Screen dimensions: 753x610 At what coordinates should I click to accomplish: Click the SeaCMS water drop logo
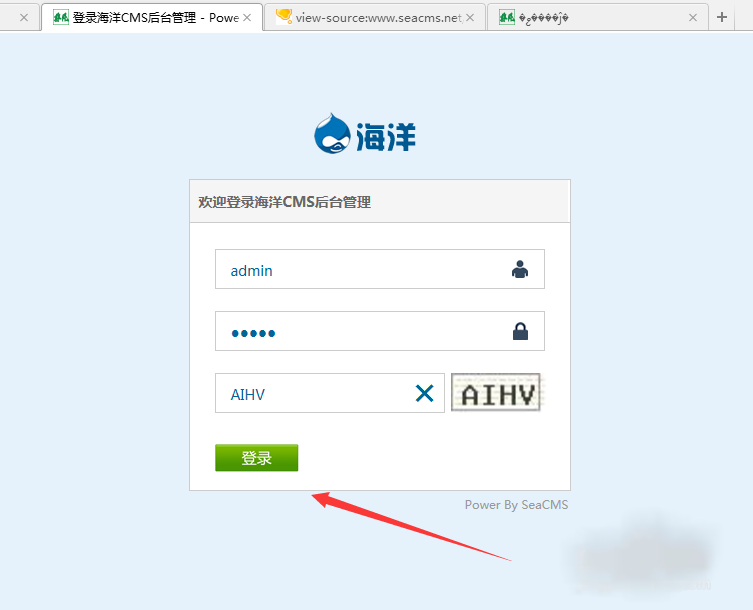pyautogui.click(x=332, y=134)
